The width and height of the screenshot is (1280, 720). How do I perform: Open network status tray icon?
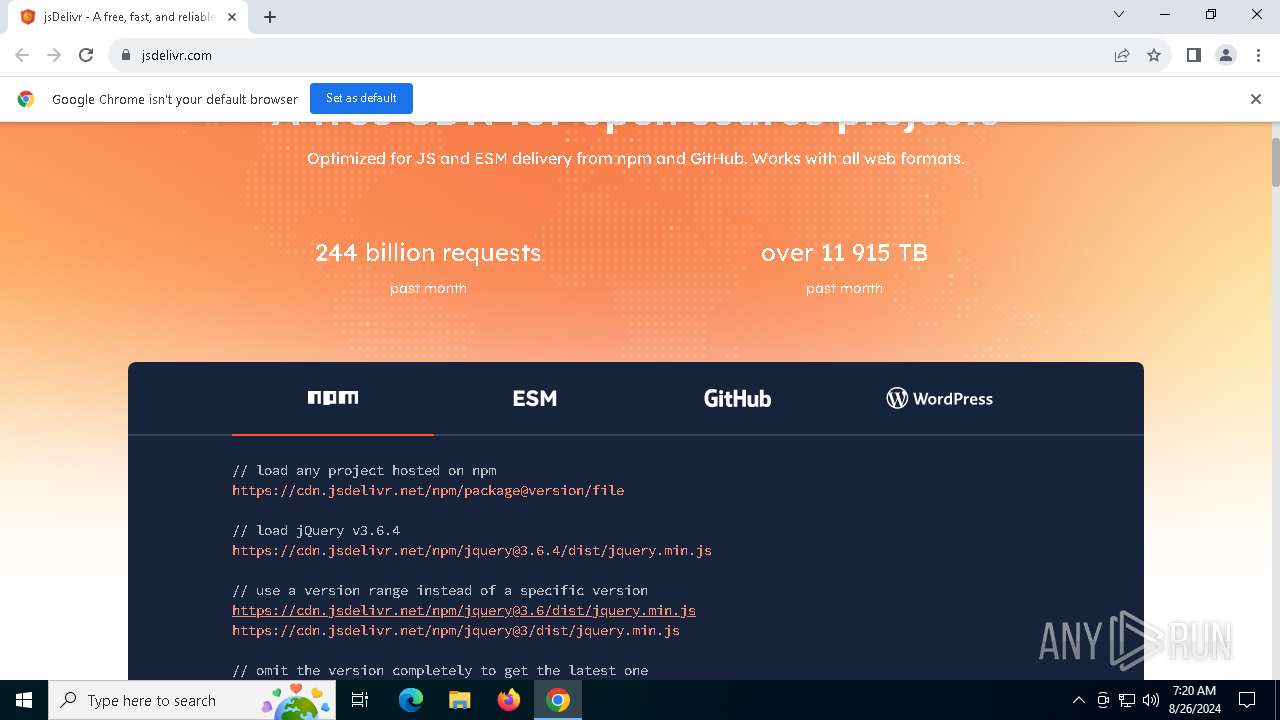pyautogui.click(x=1127, y=700)
